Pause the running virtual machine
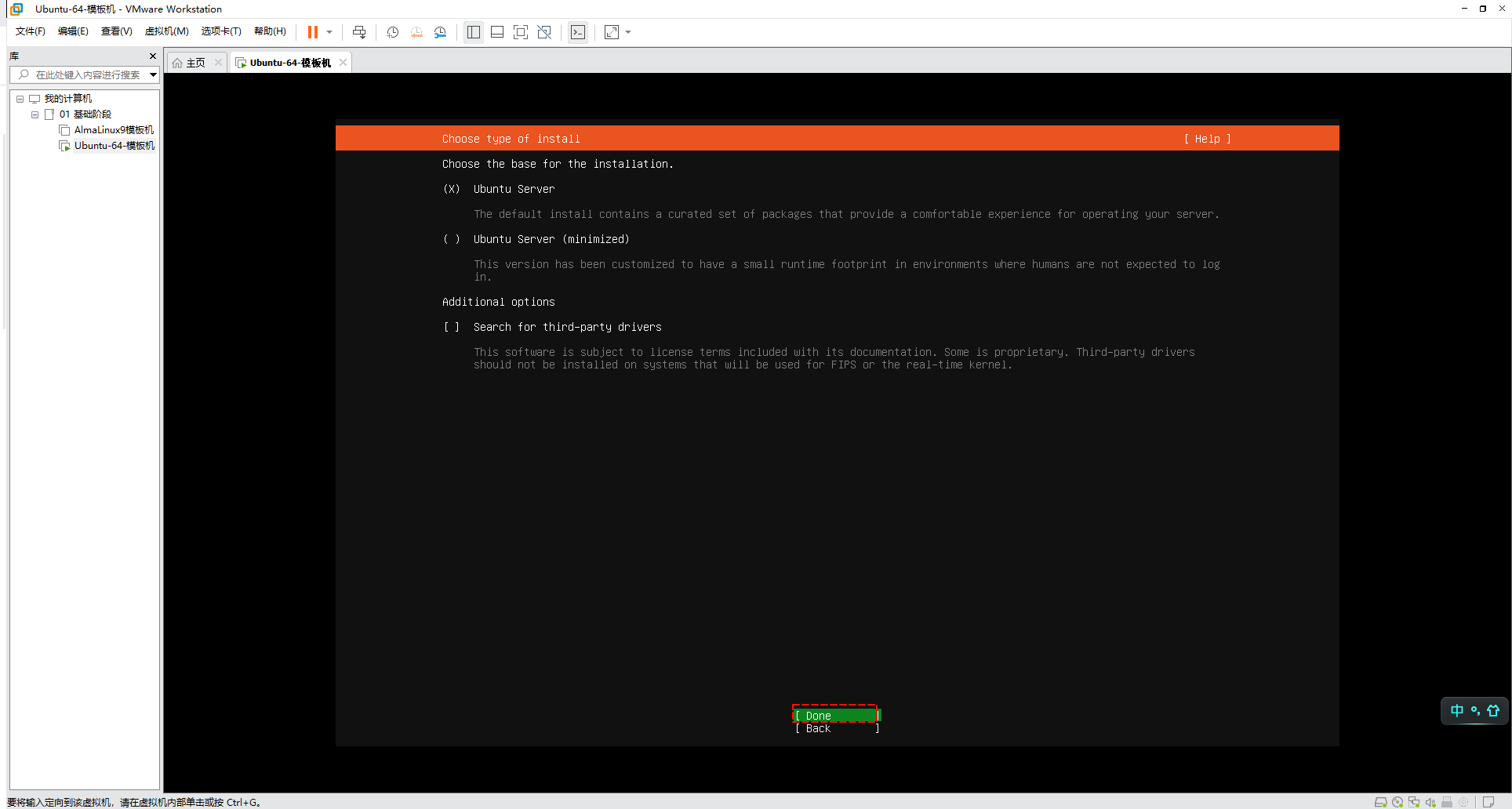 313,32
